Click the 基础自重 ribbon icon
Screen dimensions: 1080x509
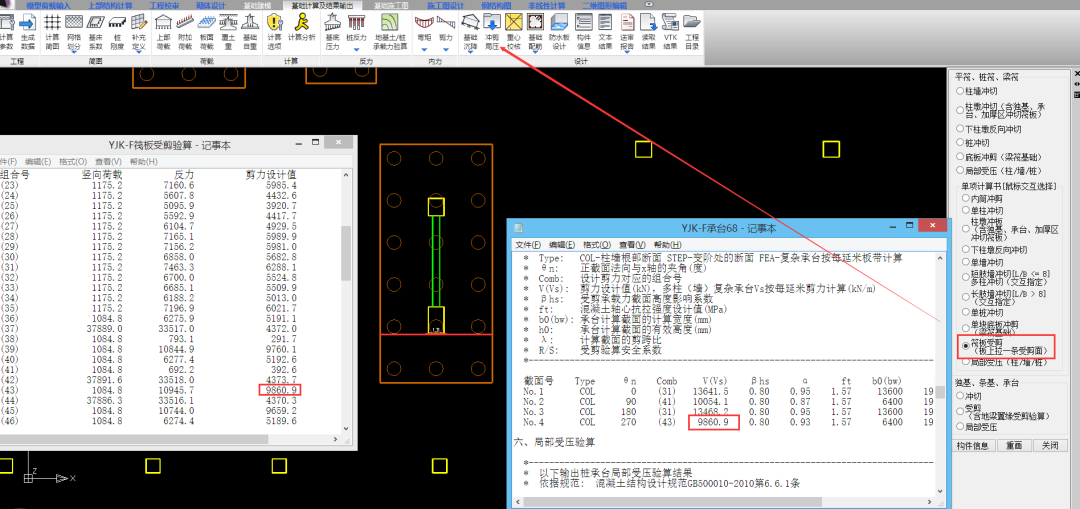click(249, 31)
